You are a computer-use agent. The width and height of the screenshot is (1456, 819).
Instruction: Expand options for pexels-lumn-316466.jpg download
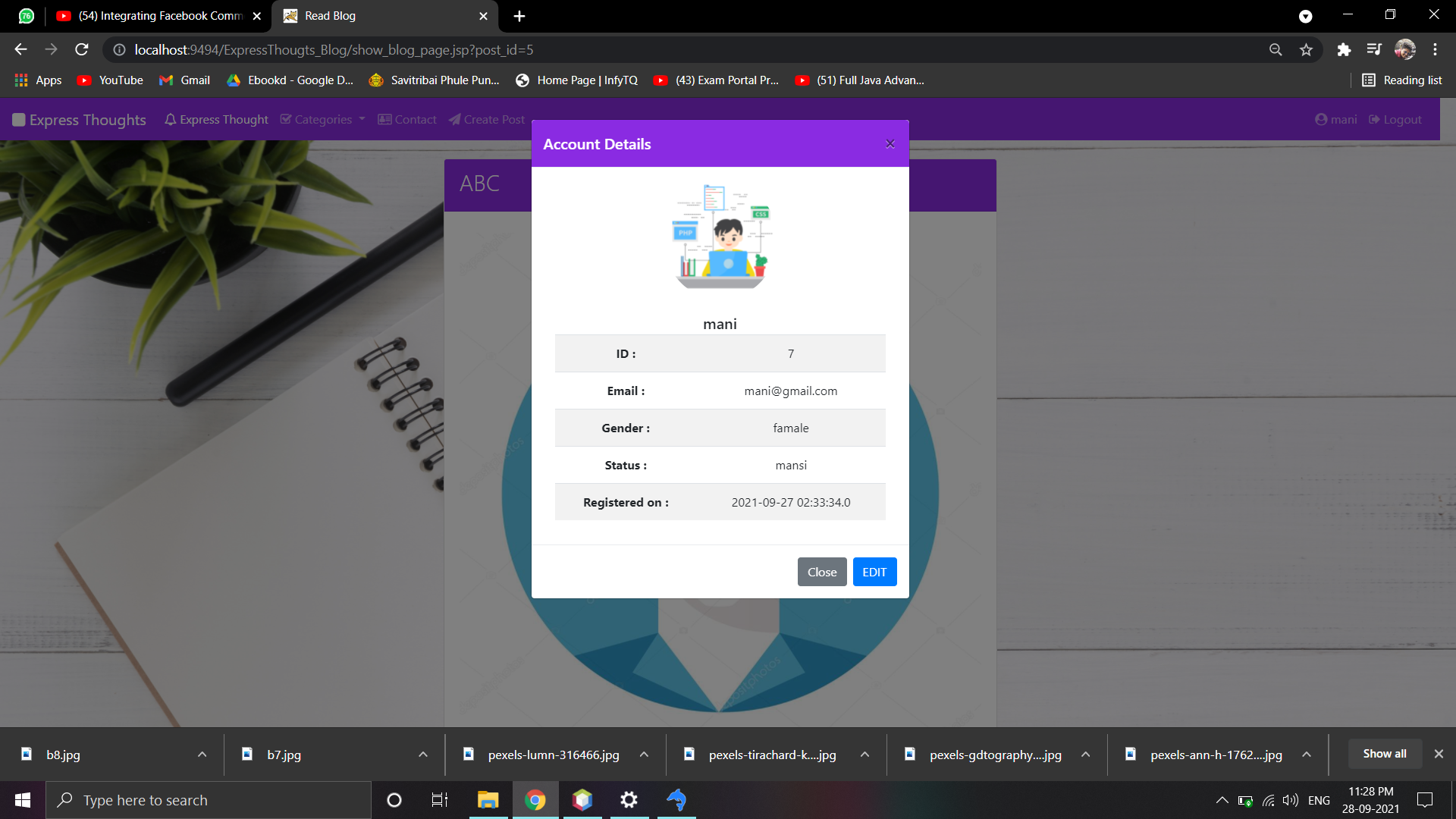pyautogui.click(x=644, y=755)
